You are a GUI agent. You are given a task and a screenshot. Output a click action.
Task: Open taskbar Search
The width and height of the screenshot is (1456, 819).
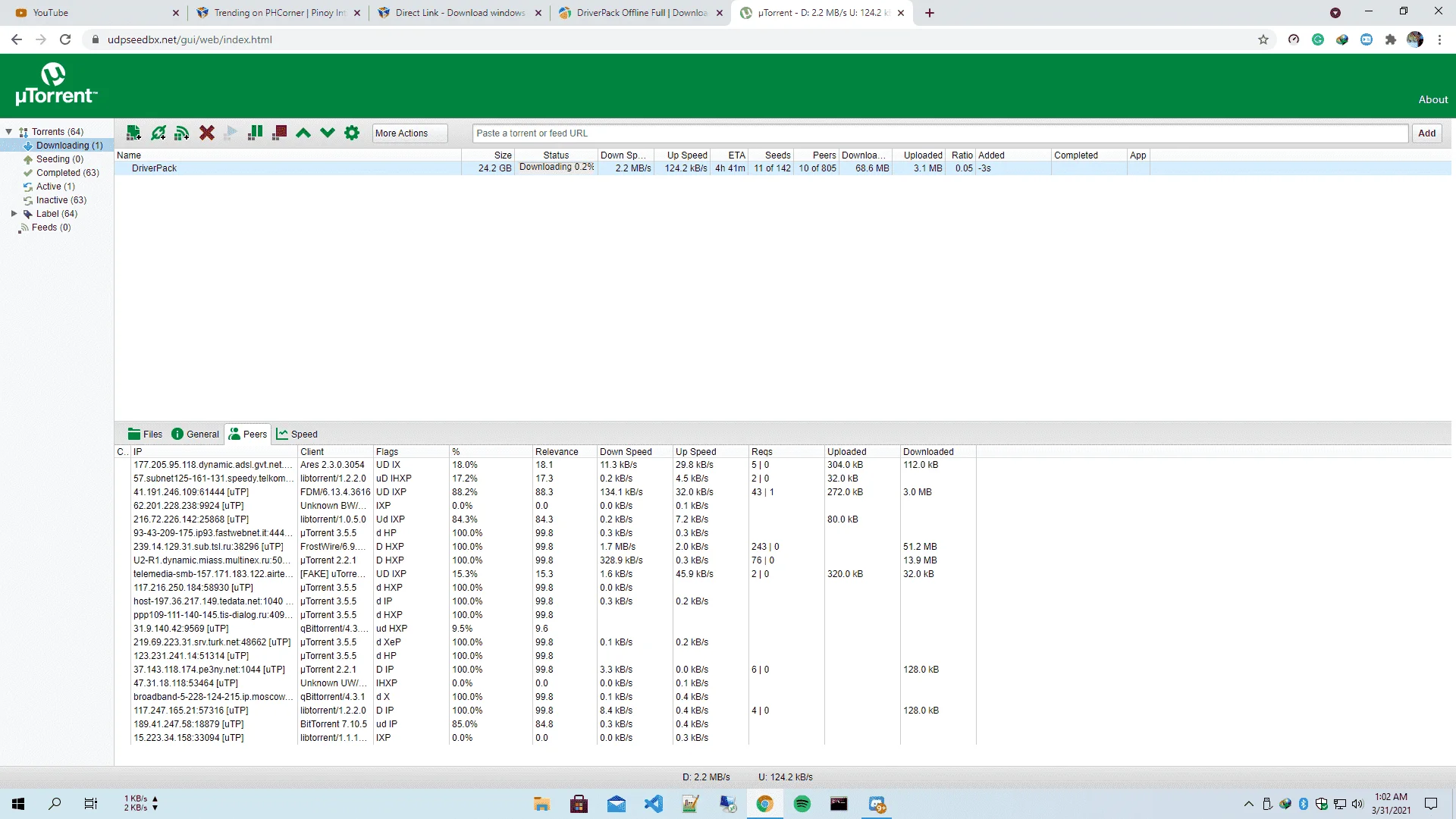coord(55,804)
